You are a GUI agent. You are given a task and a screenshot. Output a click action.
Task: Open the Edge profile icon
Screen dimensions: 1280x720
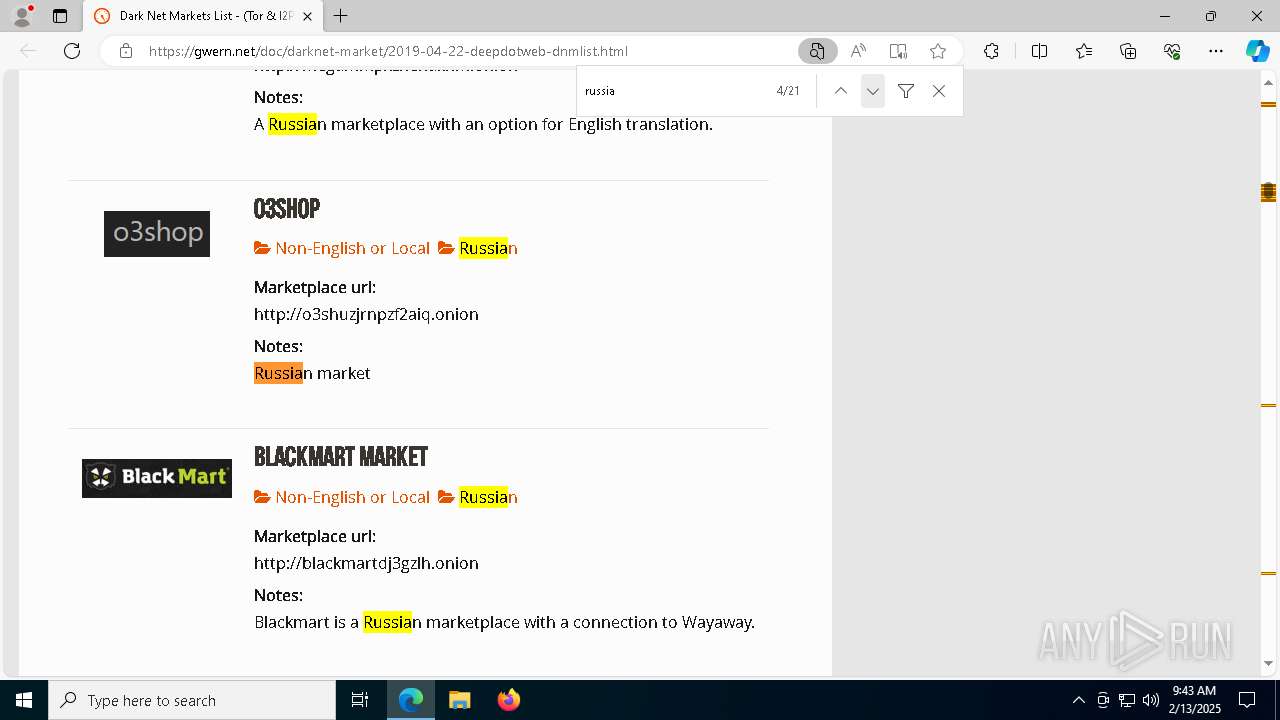pyautogui.click(x=21, y=15)
